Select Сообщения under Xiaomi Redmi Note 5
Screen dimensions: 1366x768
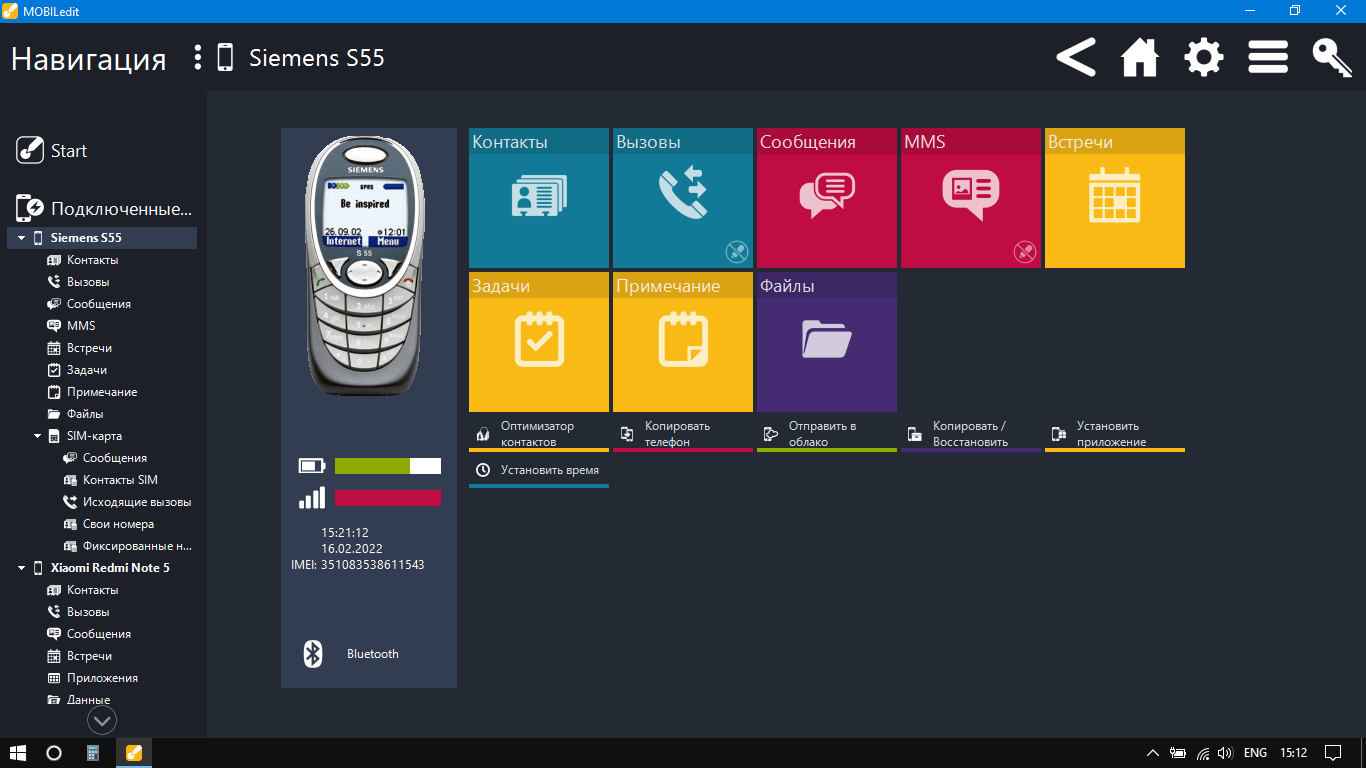89,634
